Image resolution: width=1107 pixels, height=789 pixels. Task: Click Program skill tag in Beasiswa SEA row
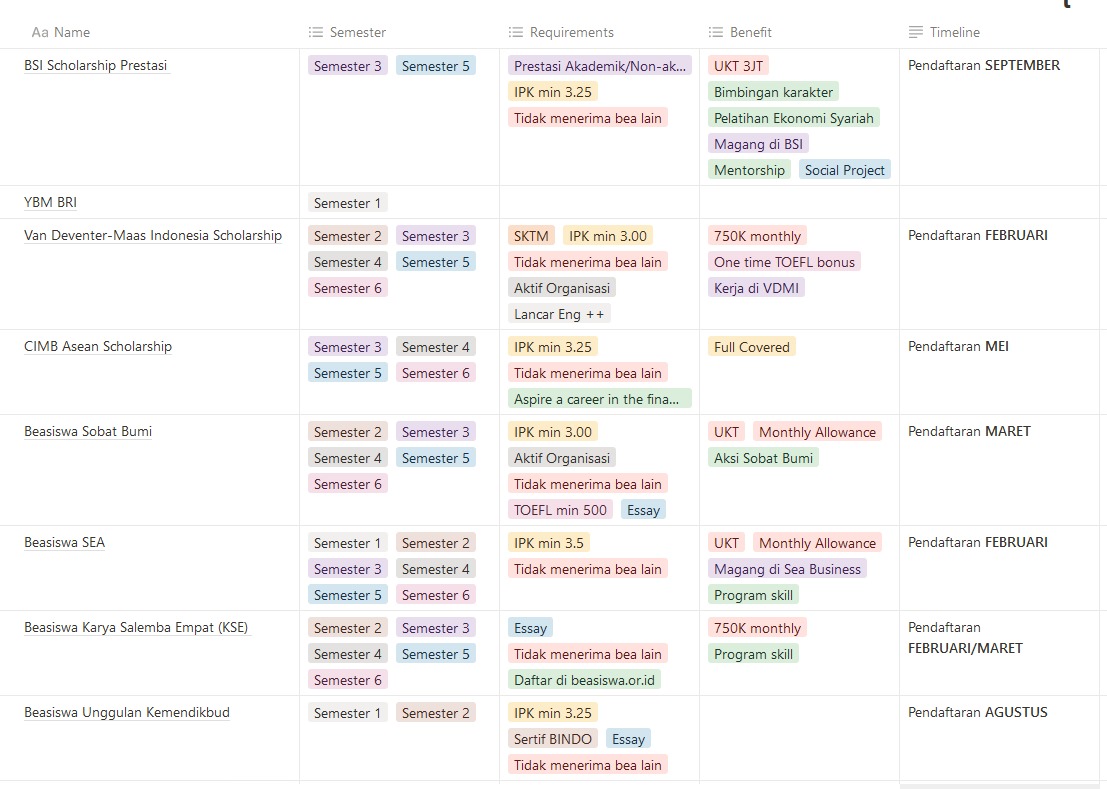(753, 596)
